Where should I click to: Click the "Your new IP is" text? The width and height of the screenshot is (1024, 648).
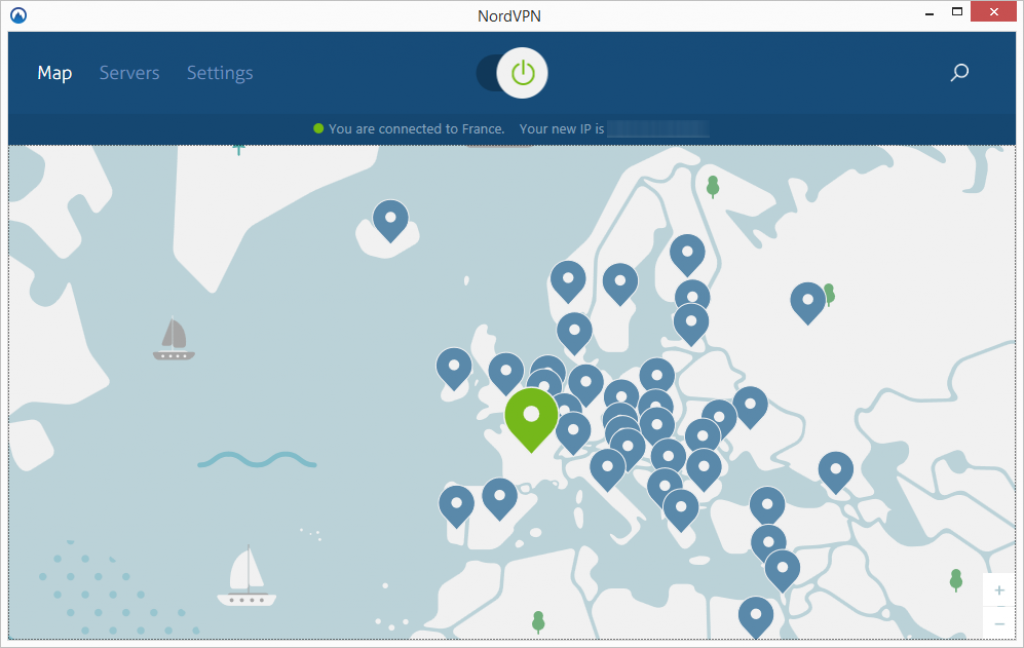click(562, 129)
